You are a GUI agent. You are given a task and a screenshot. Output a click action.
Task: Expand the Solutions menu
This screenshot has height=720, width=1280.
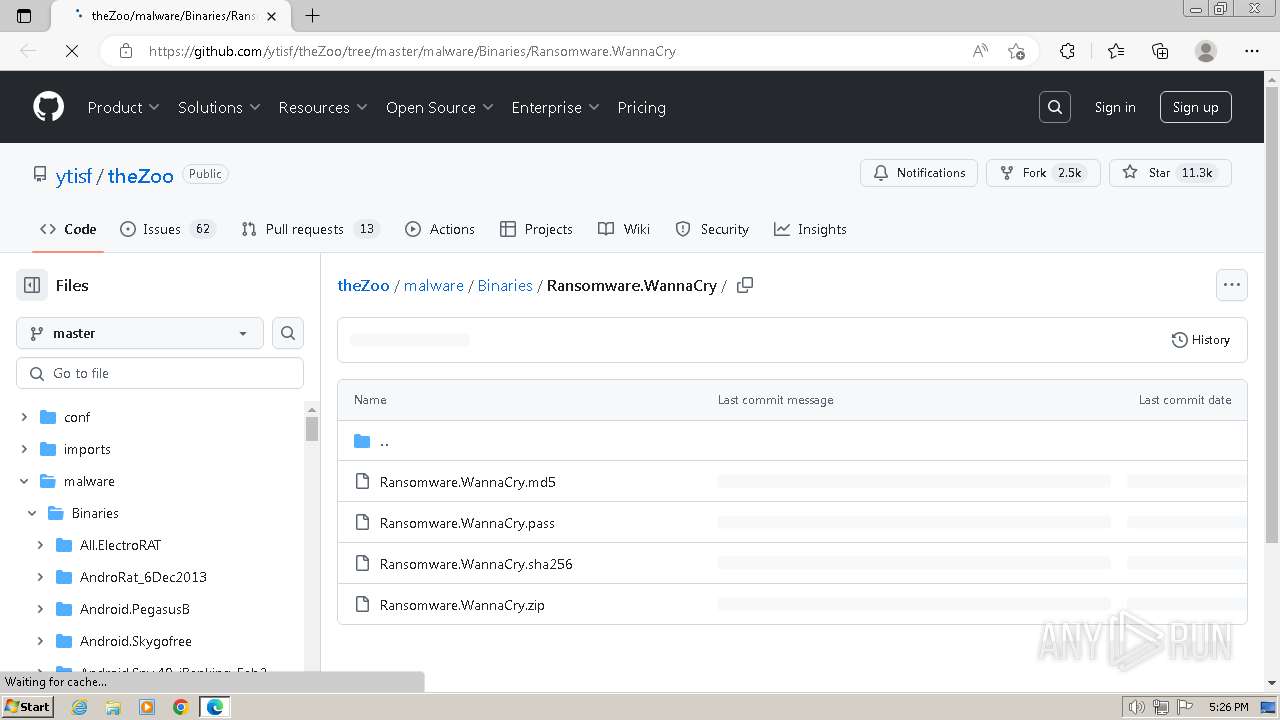click(x=219, y=107)
